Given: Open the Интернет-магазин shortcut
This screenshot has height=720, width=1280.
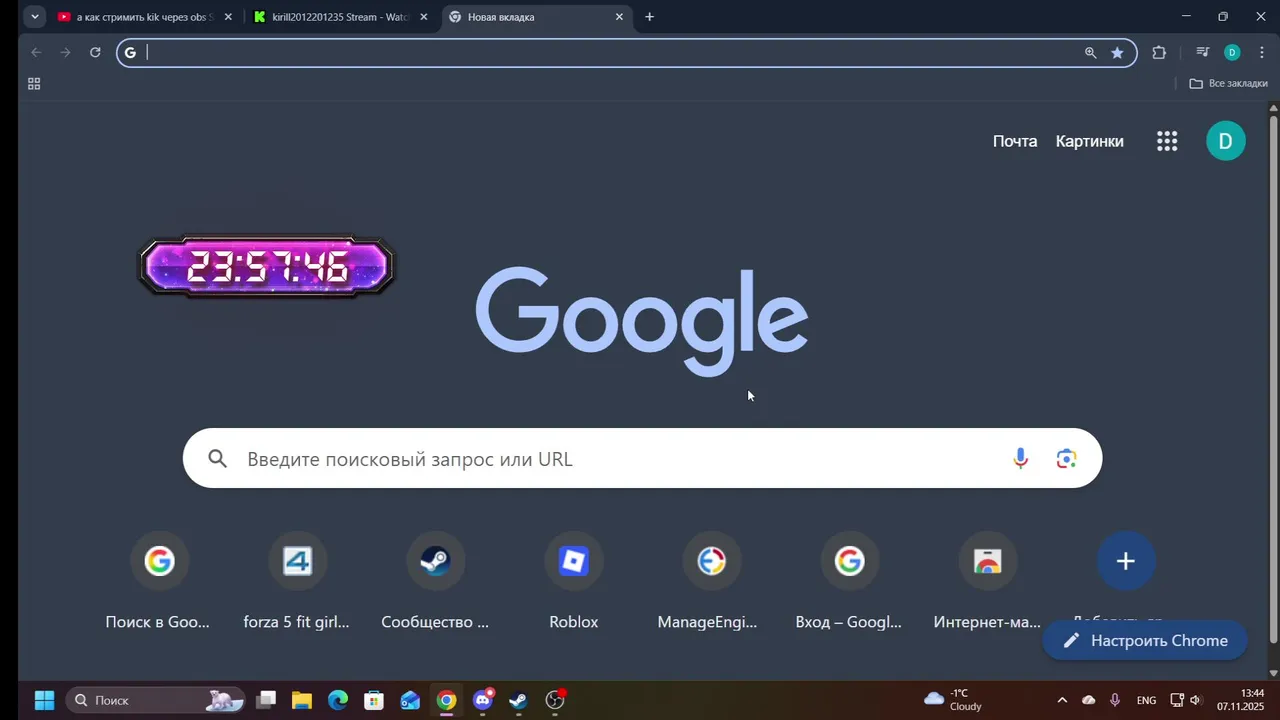Looking at the screenshot, I should click(987, 582).
